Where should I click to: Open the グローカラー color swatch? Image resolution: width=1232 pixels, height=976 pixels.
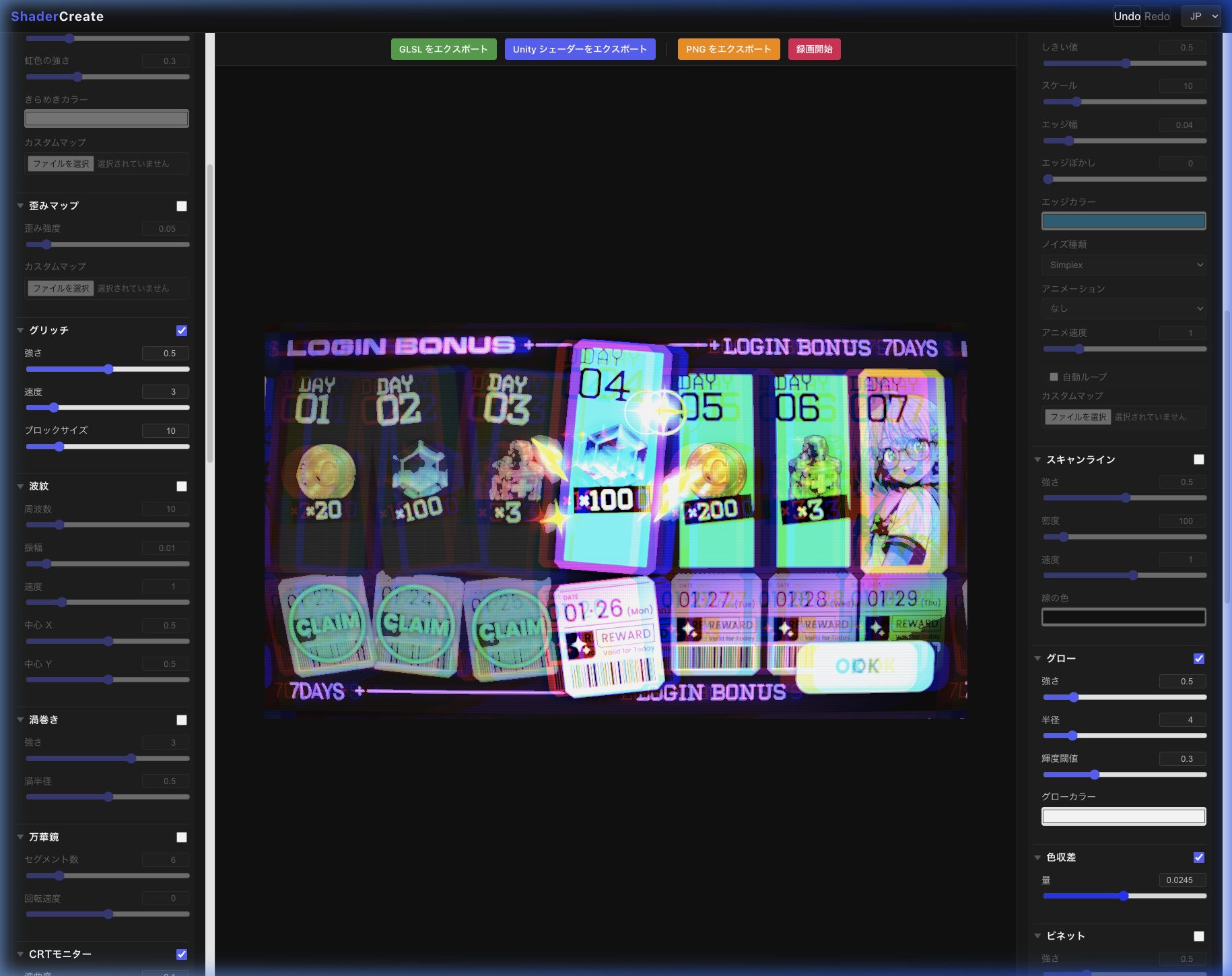1123,816
